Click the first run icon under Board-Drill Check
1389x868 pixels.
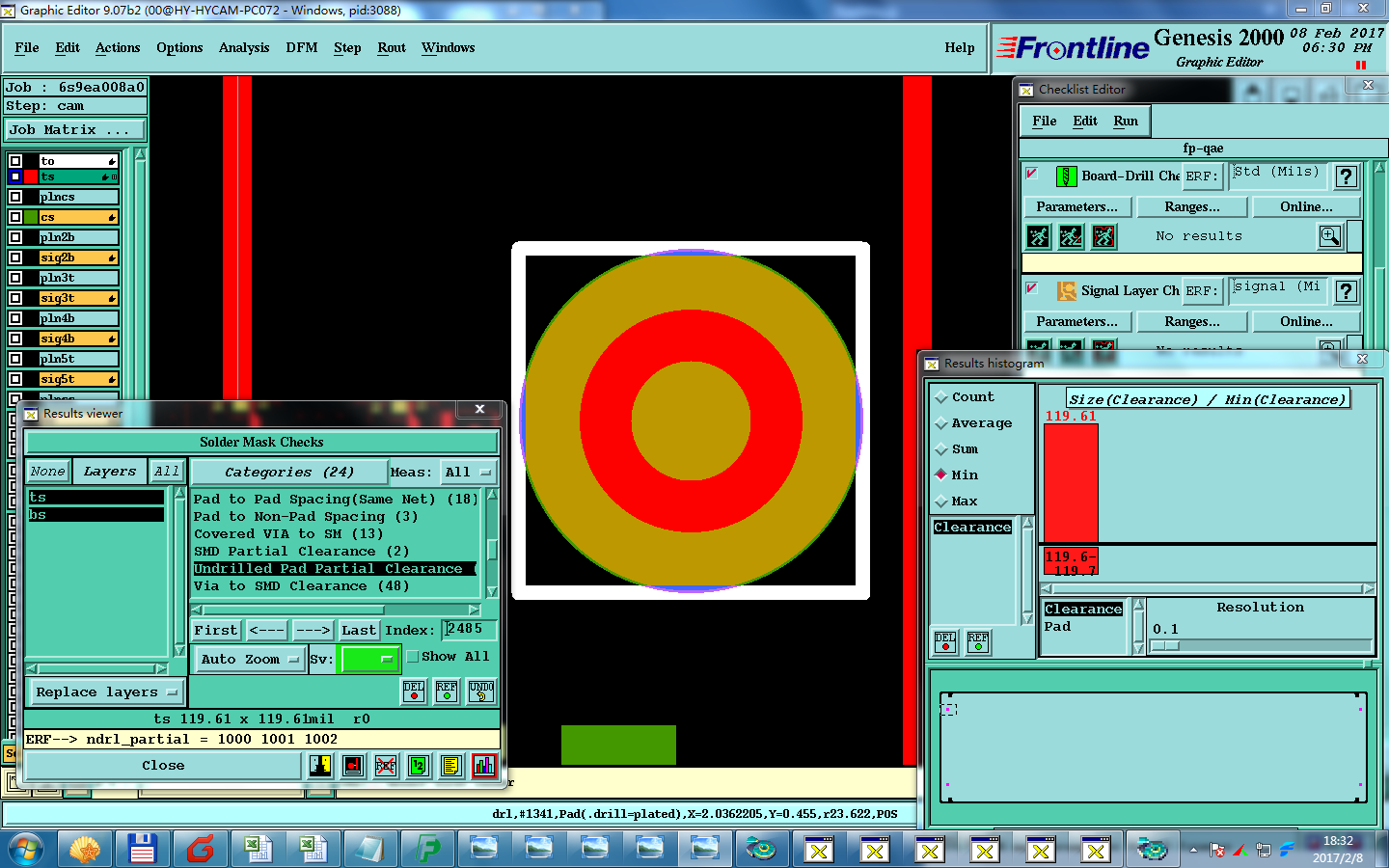[x=1039, y=236]
